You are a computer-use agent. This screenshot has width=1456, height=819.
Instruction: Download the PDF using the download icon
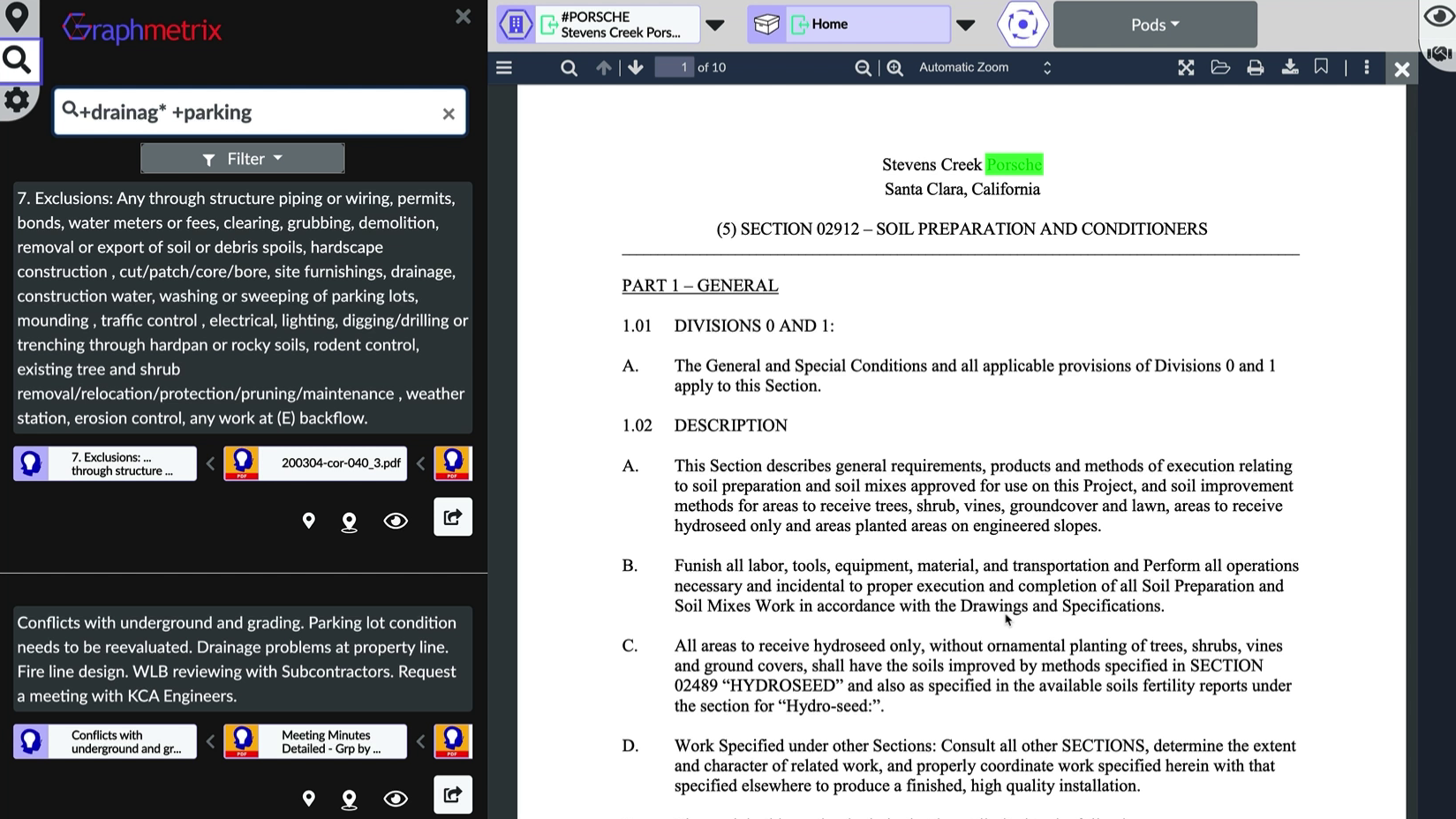coord(1289,68)
